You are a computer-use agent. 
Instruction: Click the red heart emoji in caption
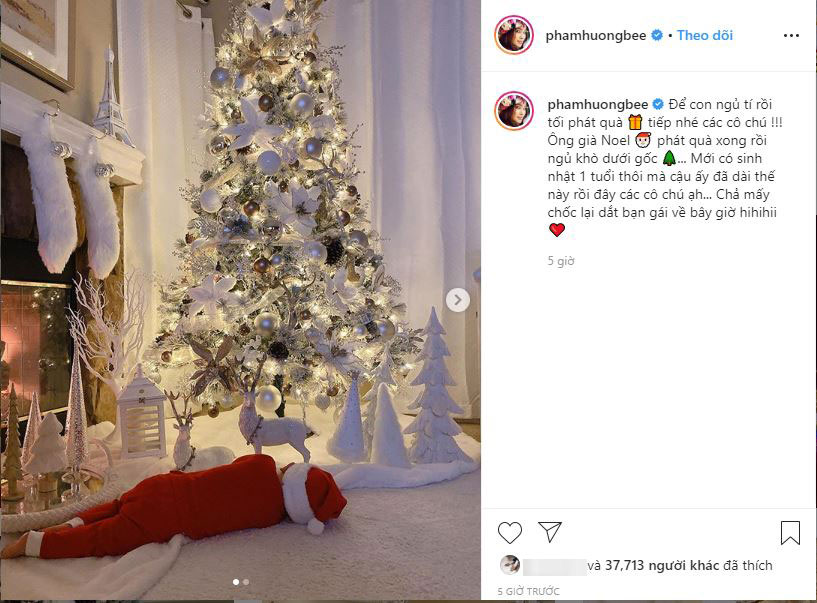coord(557,230)
